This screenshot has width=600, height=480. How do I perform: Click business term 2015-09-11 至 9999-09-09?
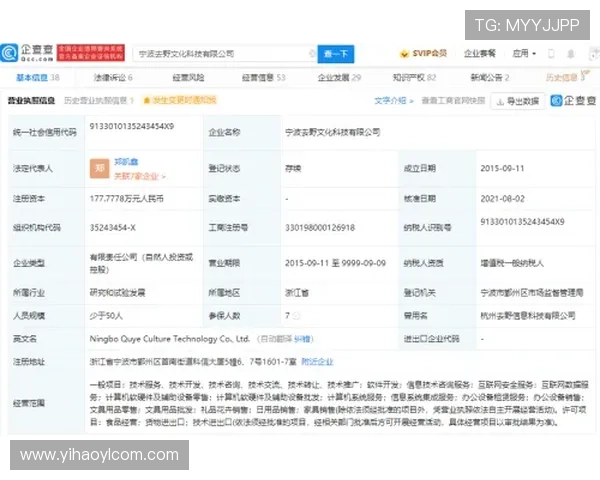tap(335, 263)
